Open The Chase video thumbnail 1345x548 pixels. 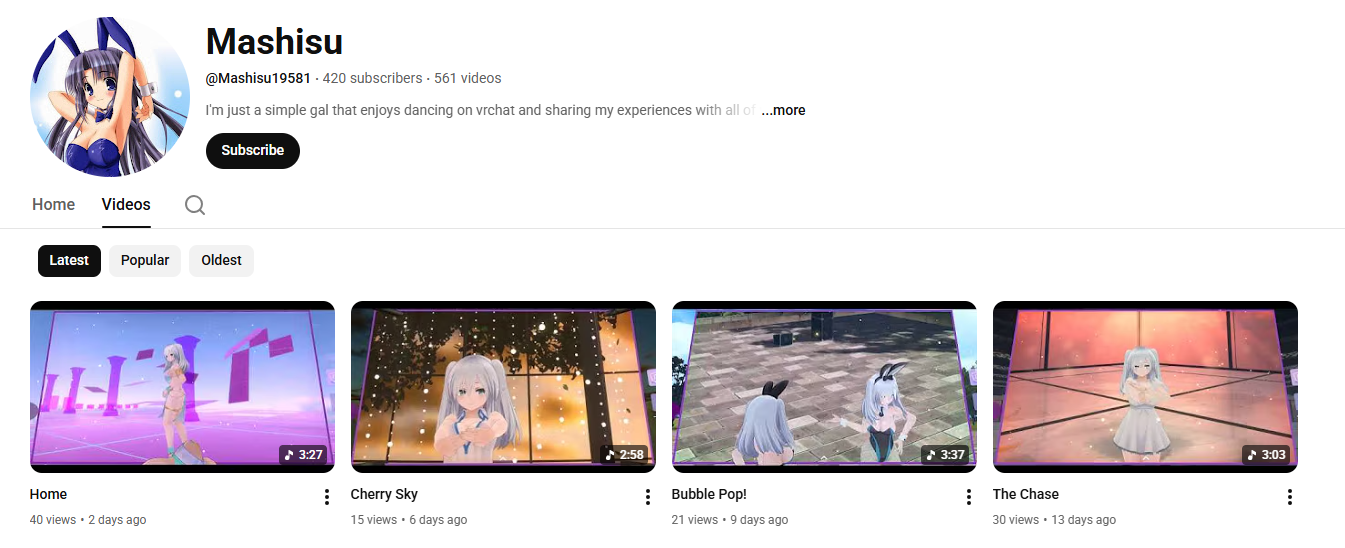point(1145,387)
